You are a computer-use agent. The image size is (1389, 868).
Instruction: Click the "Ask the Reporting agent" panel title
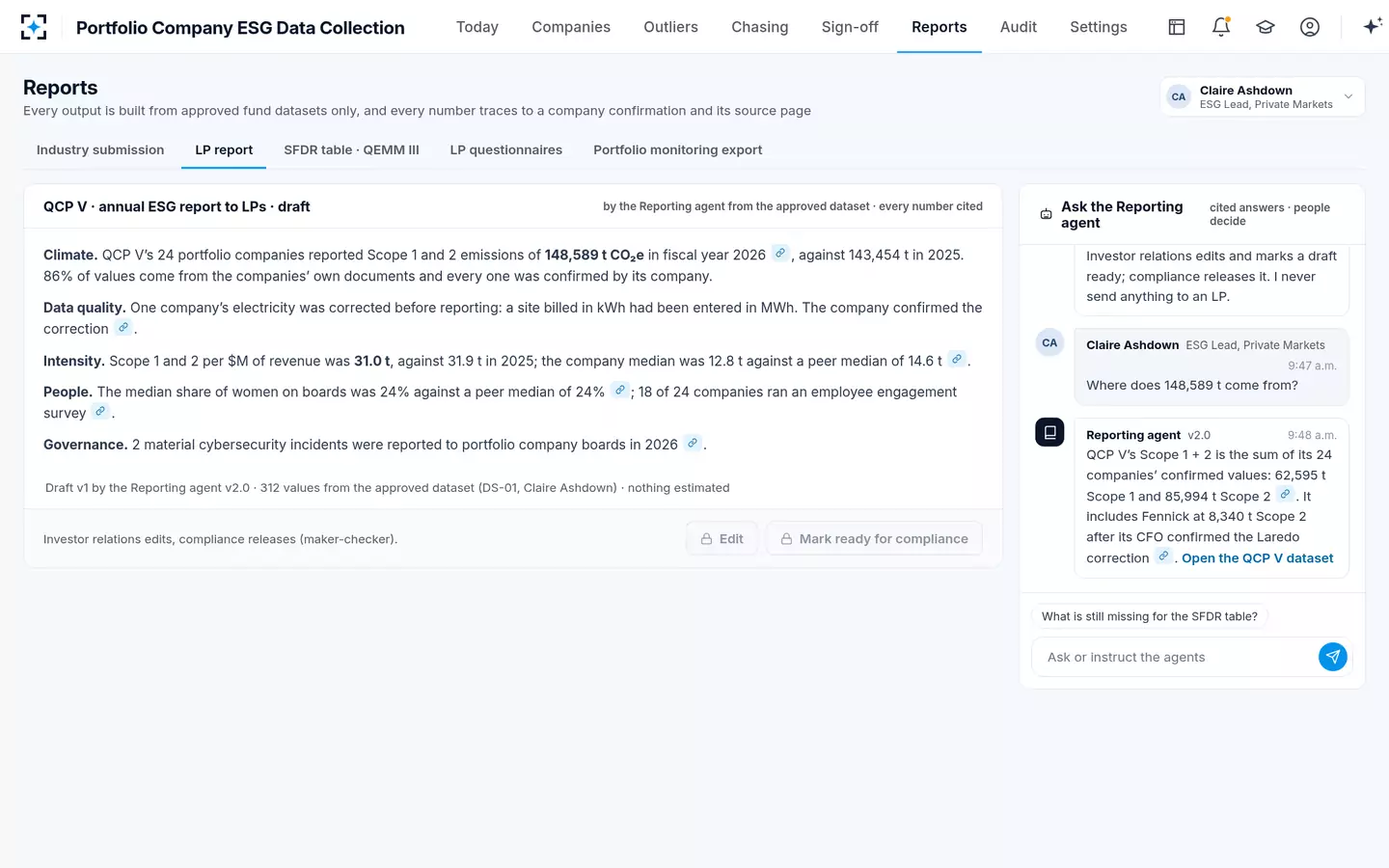click(1122, 214)
